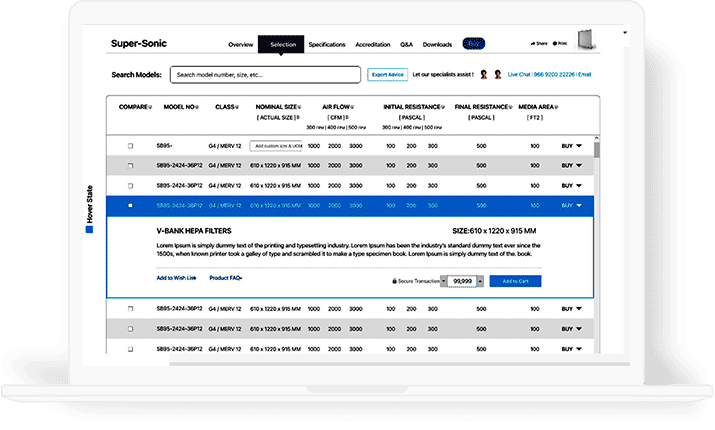The width and height of the screenshot is (715, 430).
Task: Switch to the Specifications tab
Action: click(327, 45)
